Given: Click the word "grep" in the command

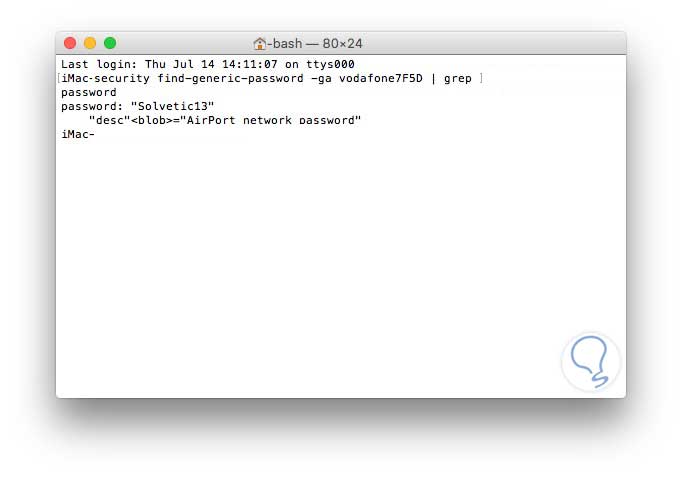Looking at the screenshot, I should [x=458, y=78].
